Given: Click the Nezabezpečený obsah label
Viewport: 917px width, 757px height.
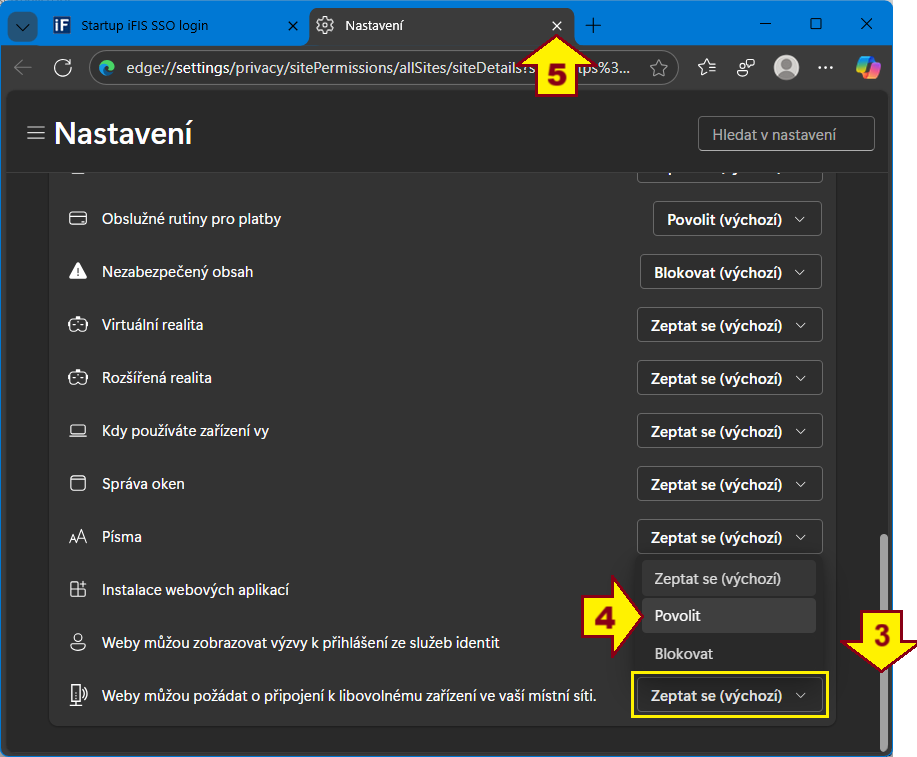Looking at the screenshot, I should coord(177,272).
